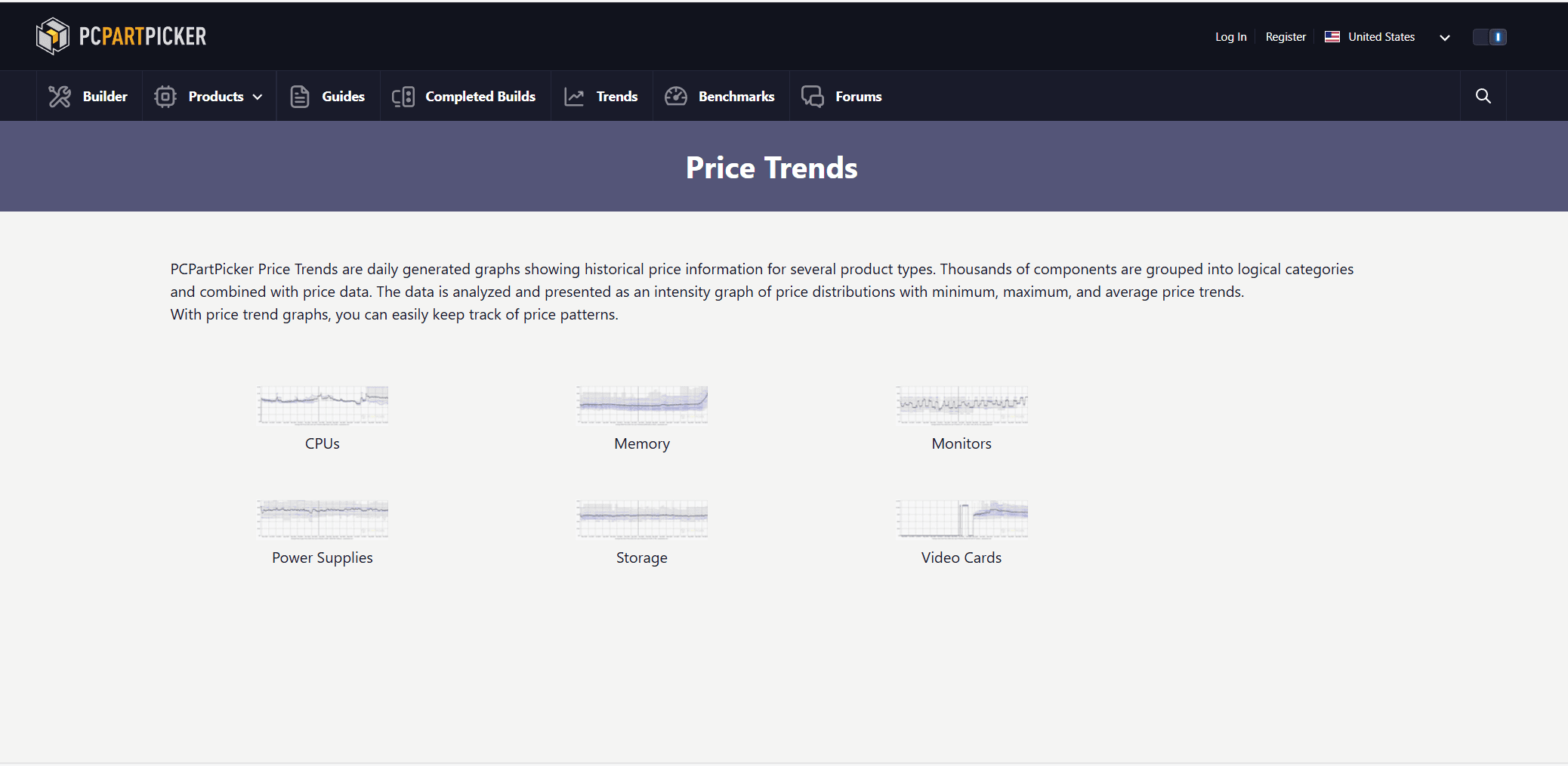
Task: Click the US flag icon
Action: tap(1332, 37)
